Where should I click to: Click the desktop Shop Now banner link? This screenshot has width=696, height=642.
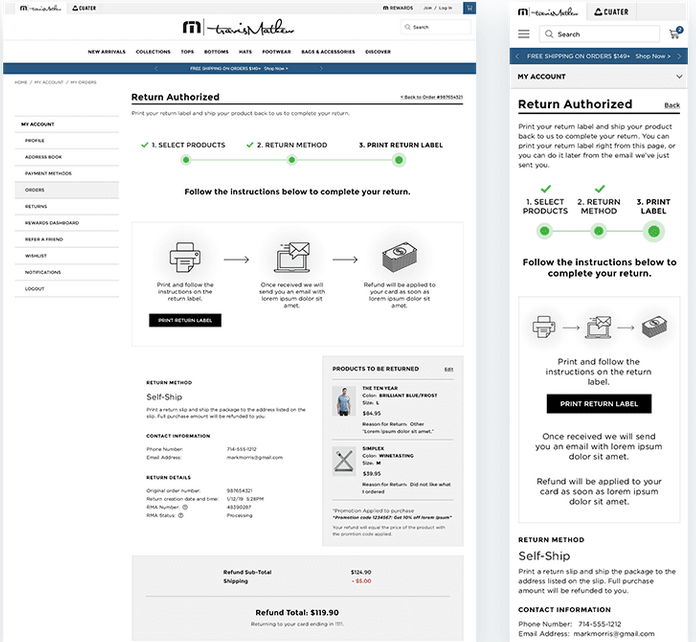pyautogui.click(x=276, y=68)
